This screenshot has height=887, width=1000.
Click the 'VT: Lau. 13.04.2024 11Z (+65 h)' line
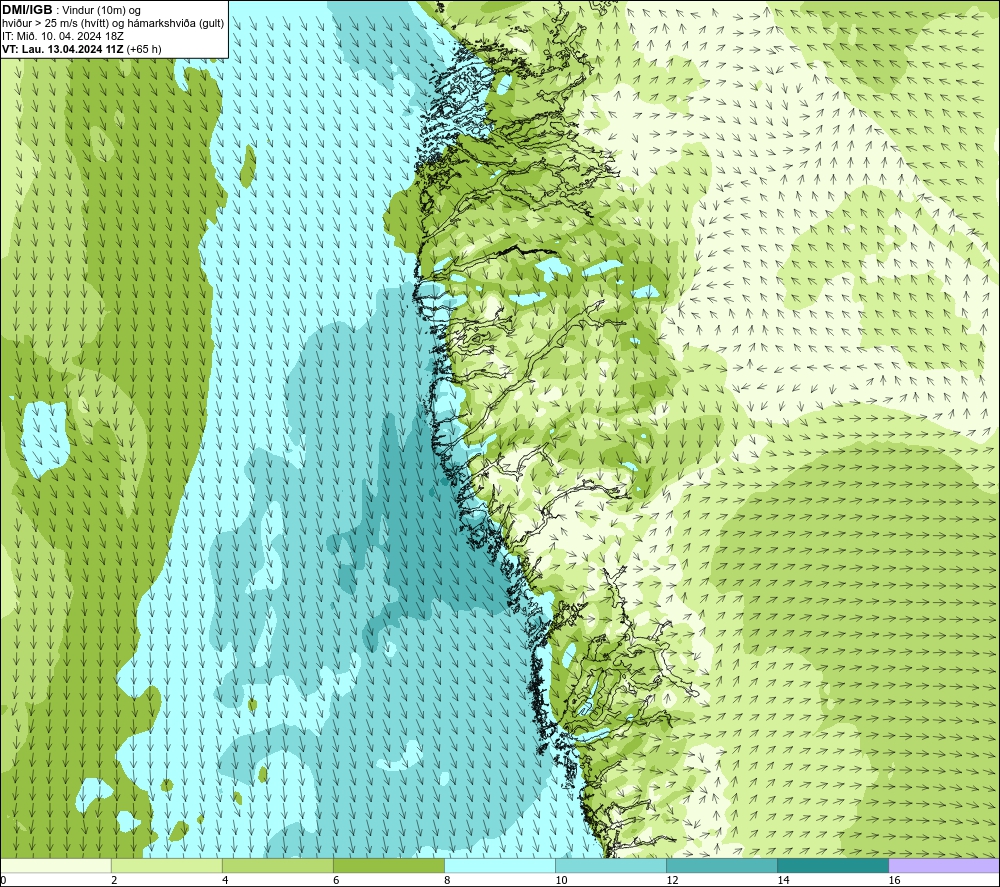click(x=82, y=49)
